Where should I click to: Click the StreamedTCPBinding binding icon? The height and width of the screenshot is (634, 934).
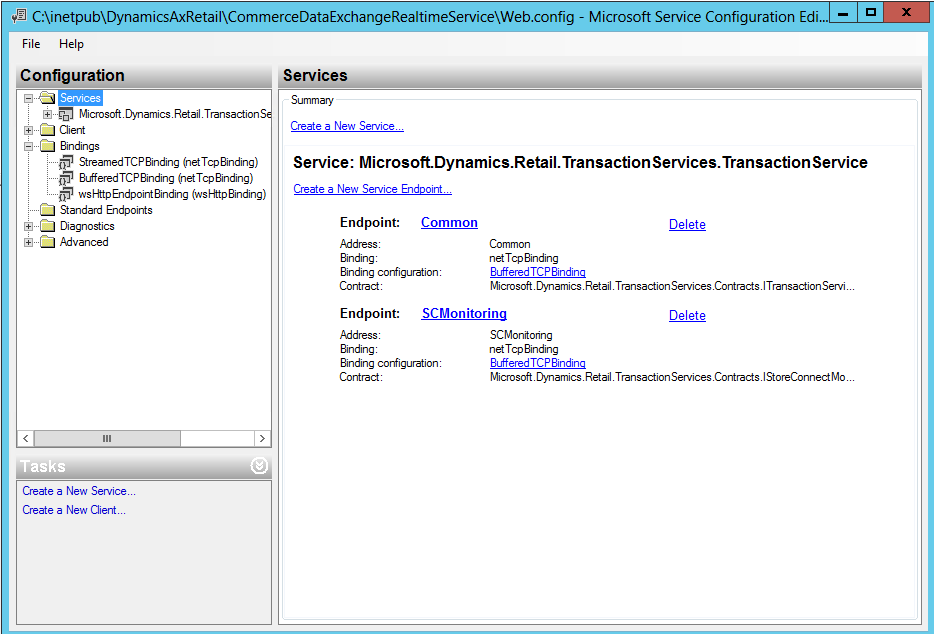(67, 162)
